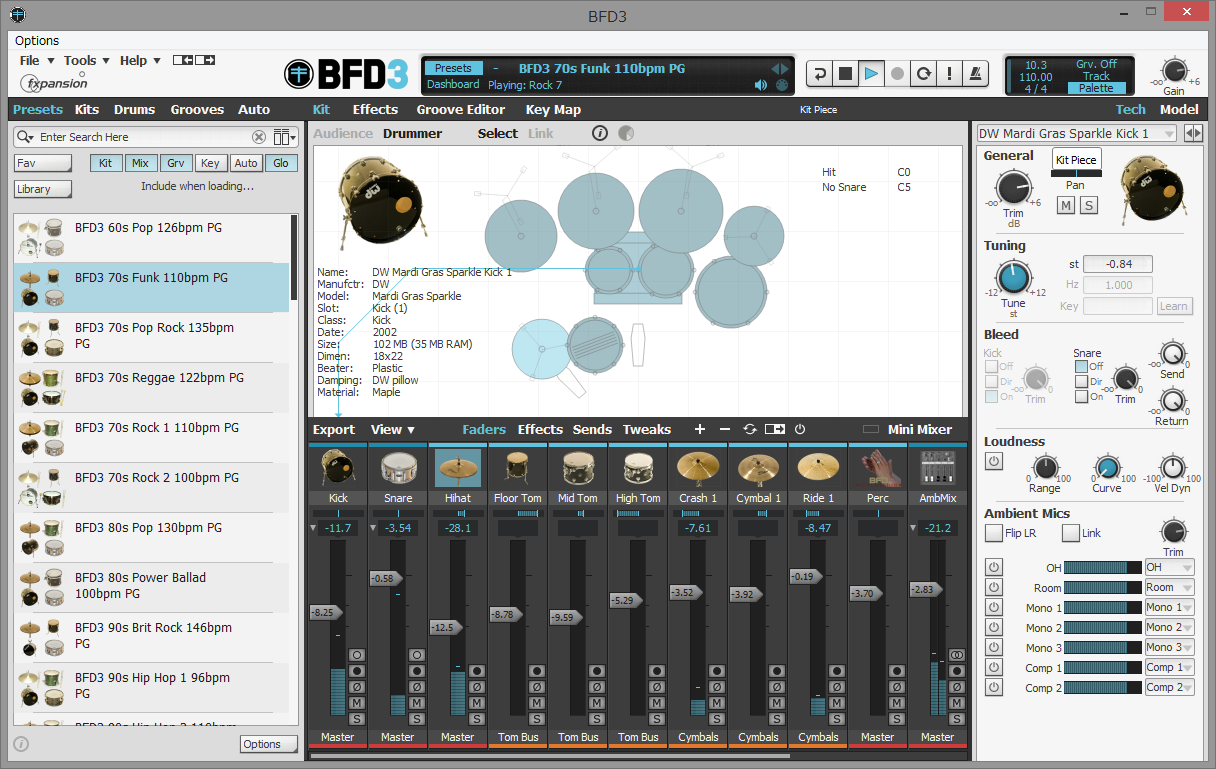Click the mixer refresh arrows icon
This screenshot has width=1216, height=769.
click(x=749, y=429)
